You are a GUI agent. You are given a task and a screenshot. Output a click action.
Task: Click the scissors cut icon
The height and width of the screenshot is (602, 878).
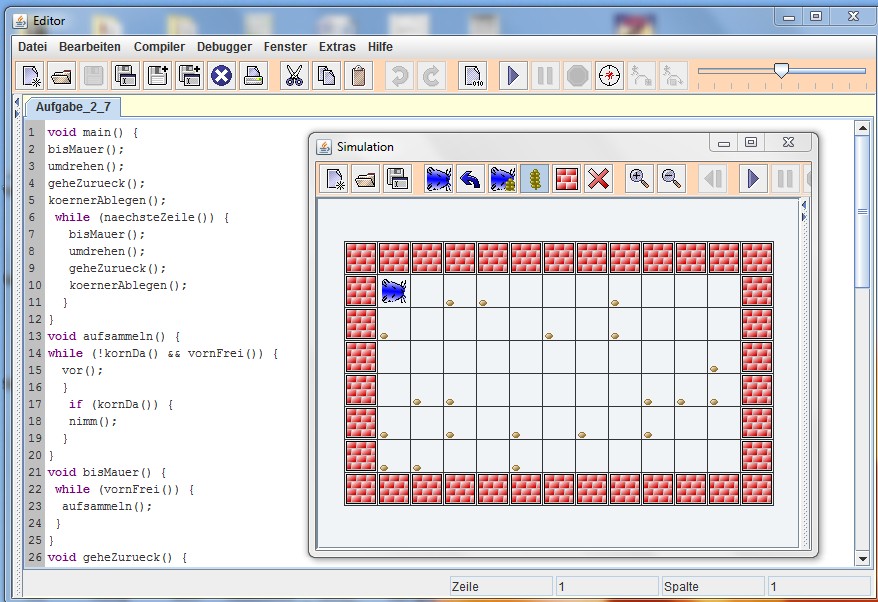pos(294,76)
